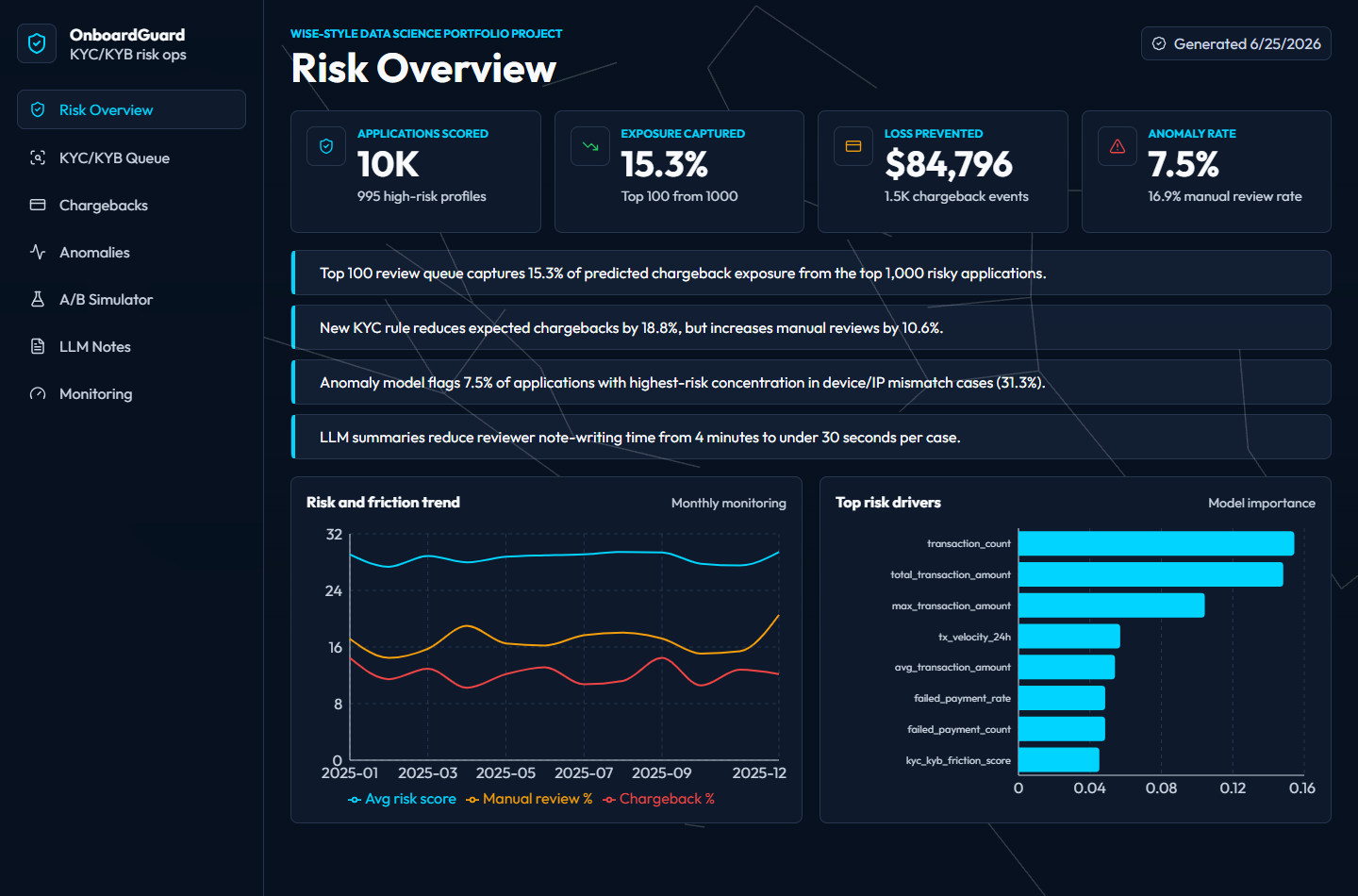Click the failed_payment_count bar
Viewport: 1358px width, 896px height.
coord(1062,729)
